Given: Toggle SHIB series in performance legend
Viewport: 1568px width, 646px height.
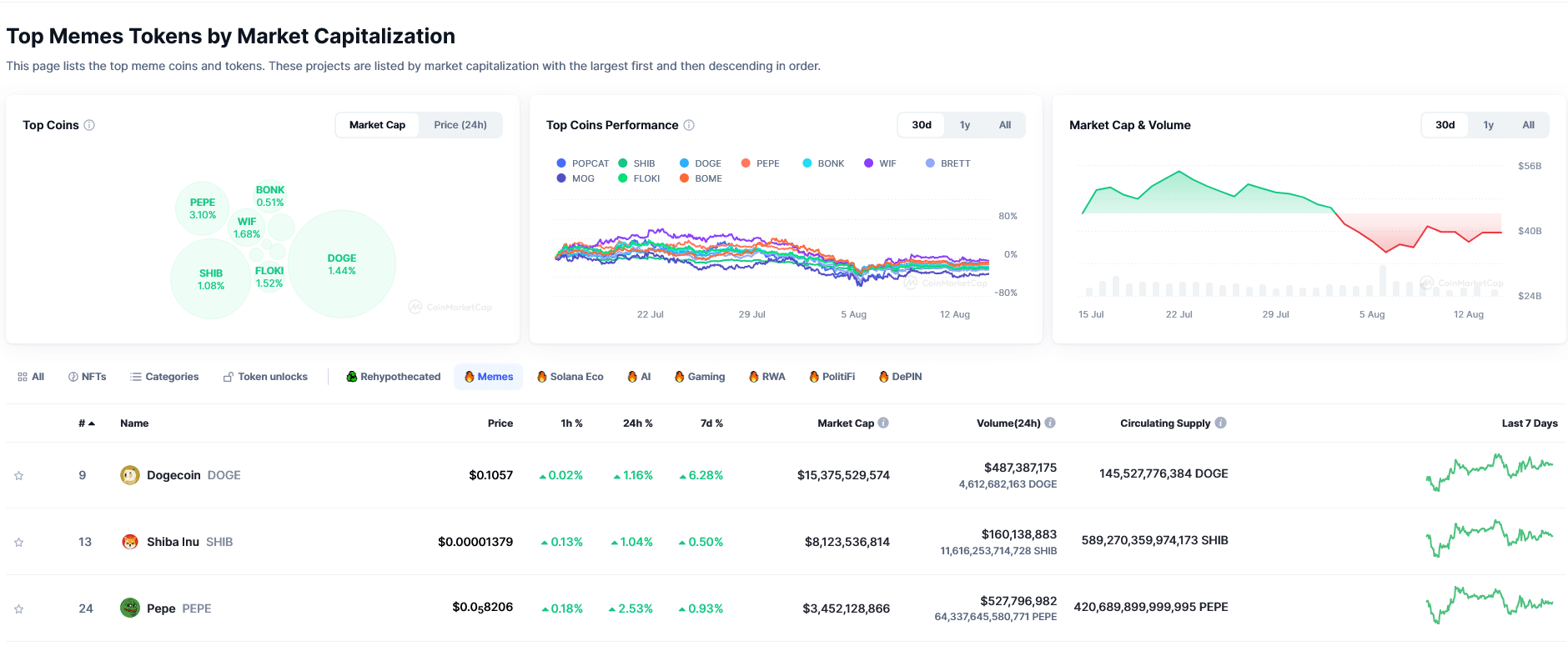Looking at the screenshot, I should (x=636, y=163).
